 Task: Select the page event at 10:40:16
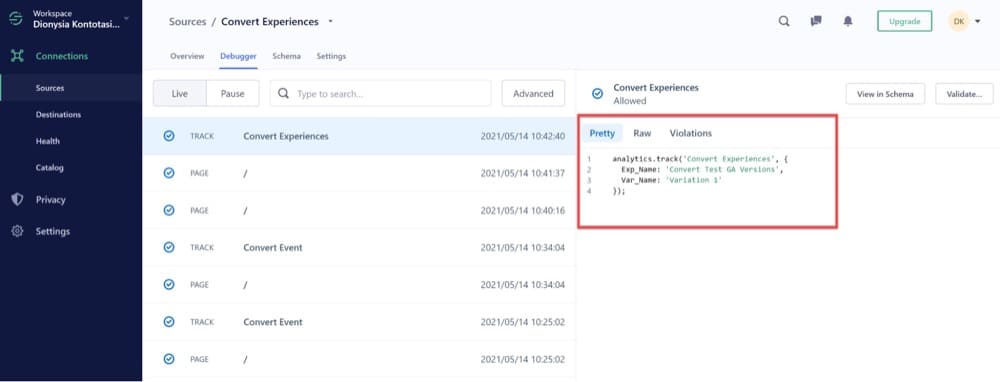coord(358,210)
